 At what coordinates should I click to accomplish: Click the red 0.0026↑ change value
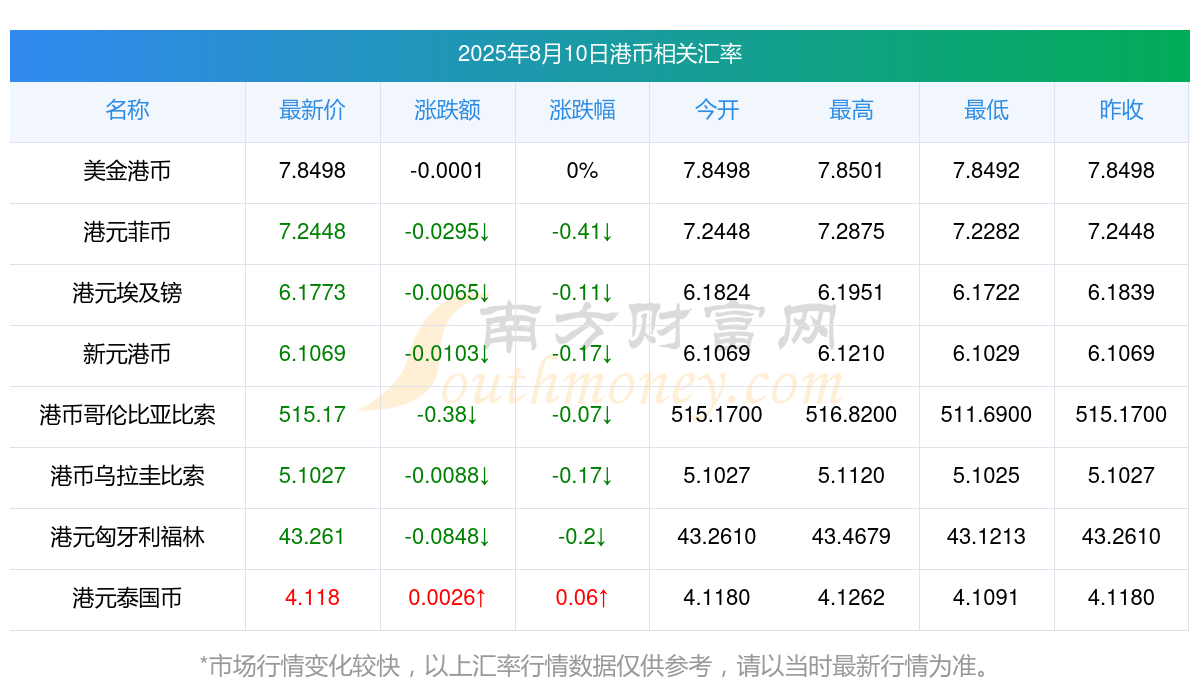[x=447, y=598]
